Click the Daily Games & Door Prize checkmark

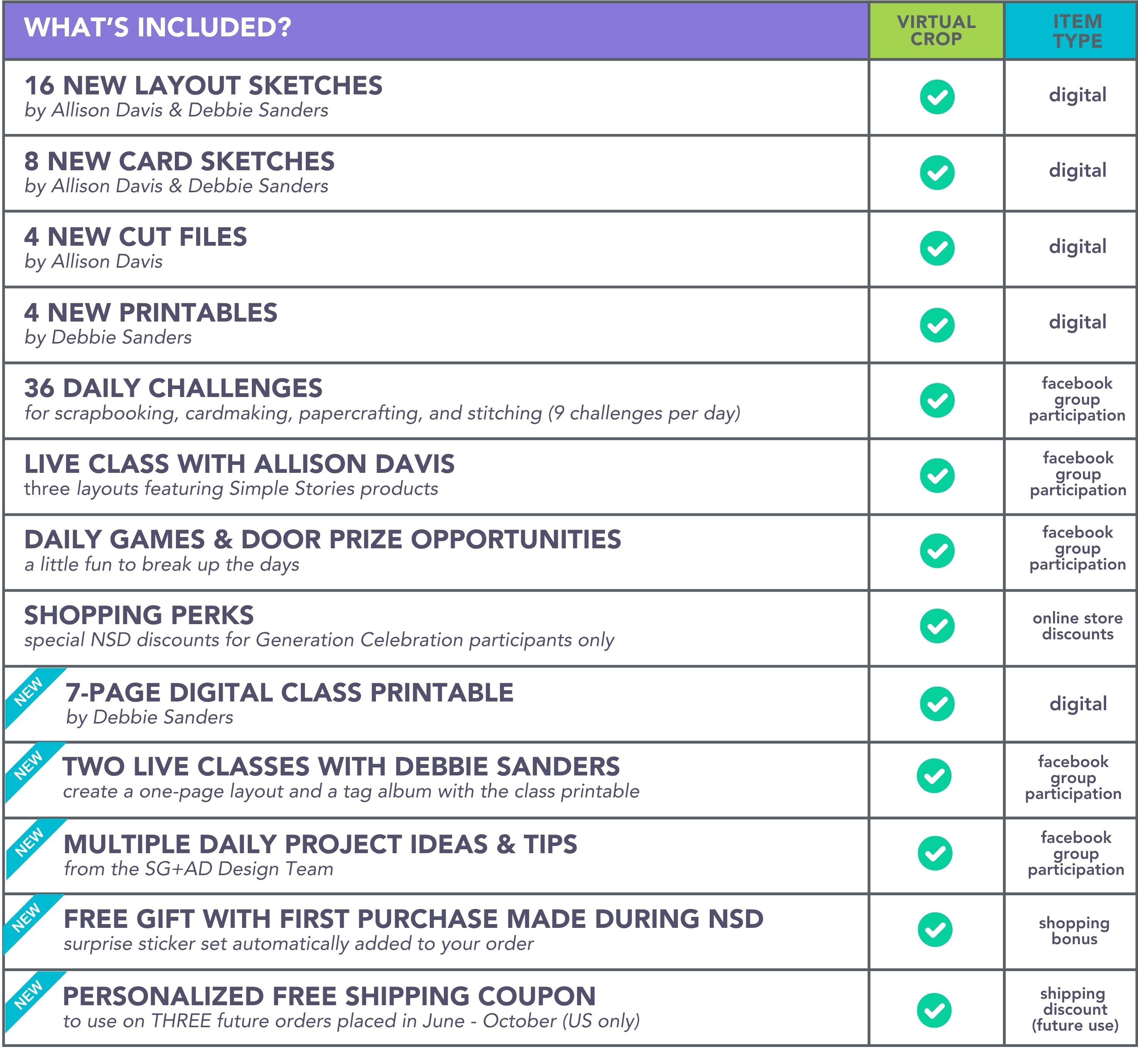tap(937, 551)
